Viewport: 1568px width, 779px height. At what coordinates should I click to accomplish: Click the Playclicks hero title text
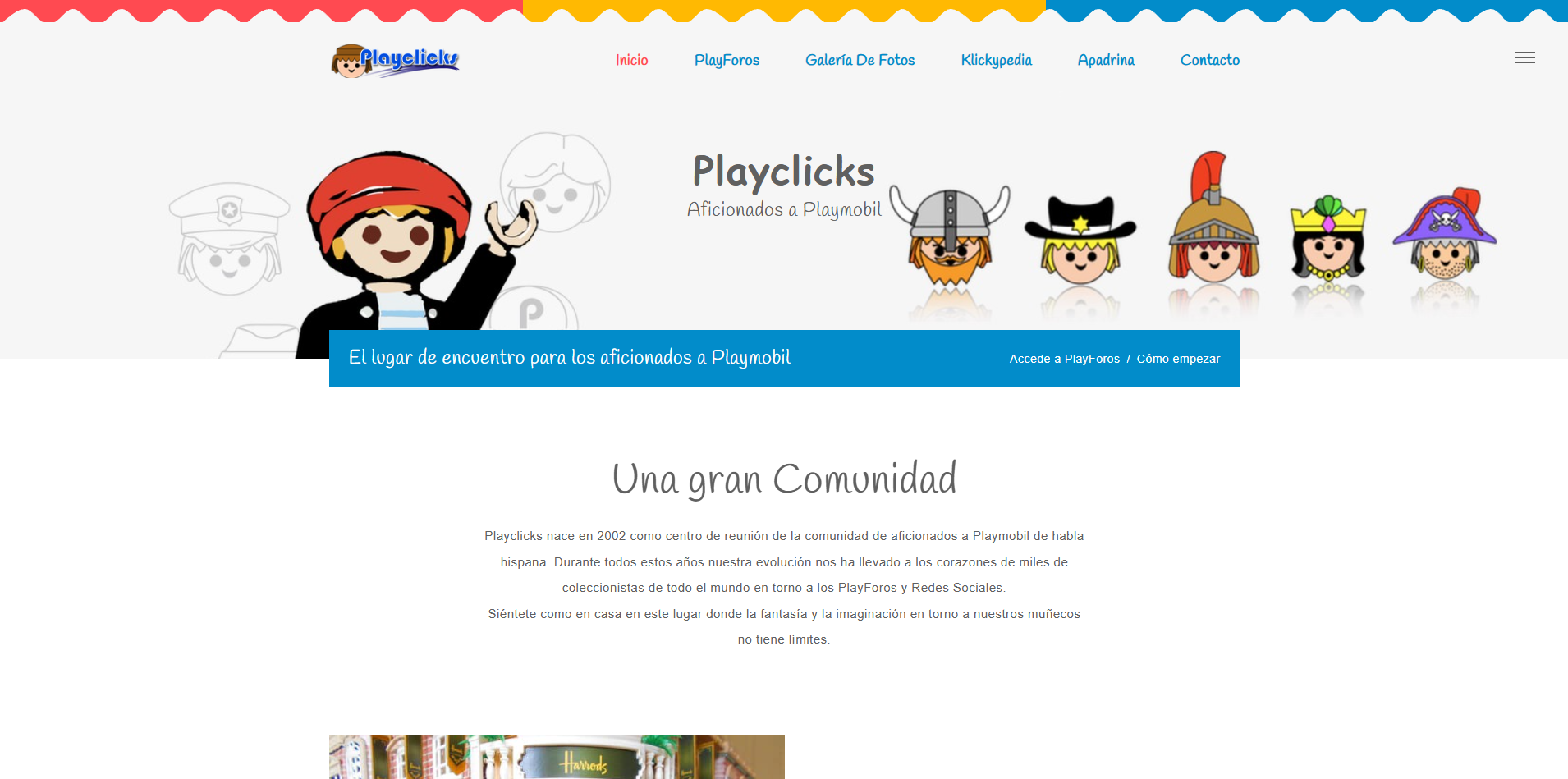784,172
